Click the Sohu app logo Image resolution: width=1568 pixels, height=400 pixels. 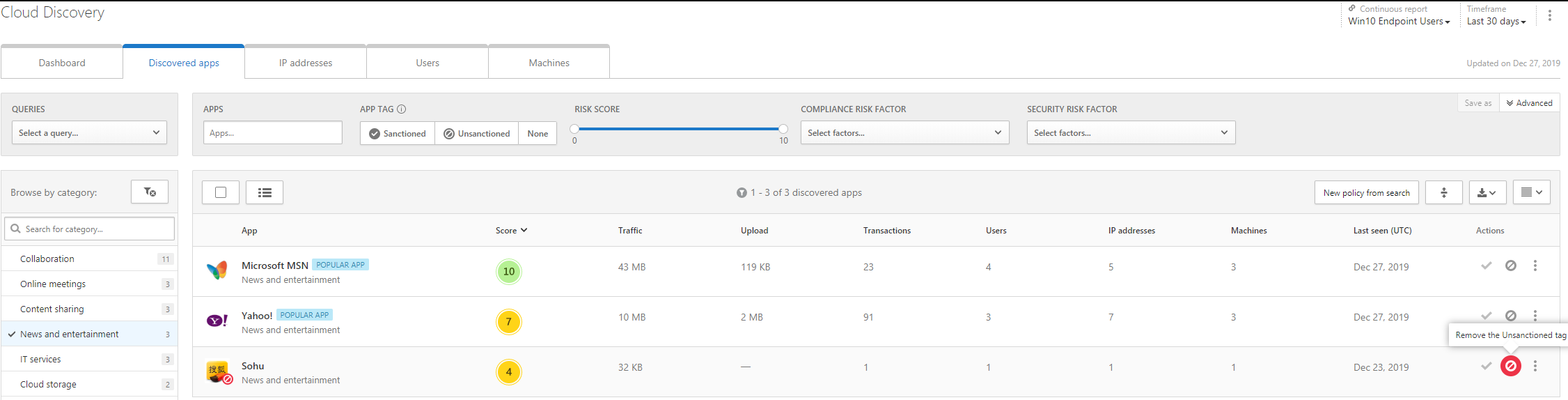click(219, 371)
